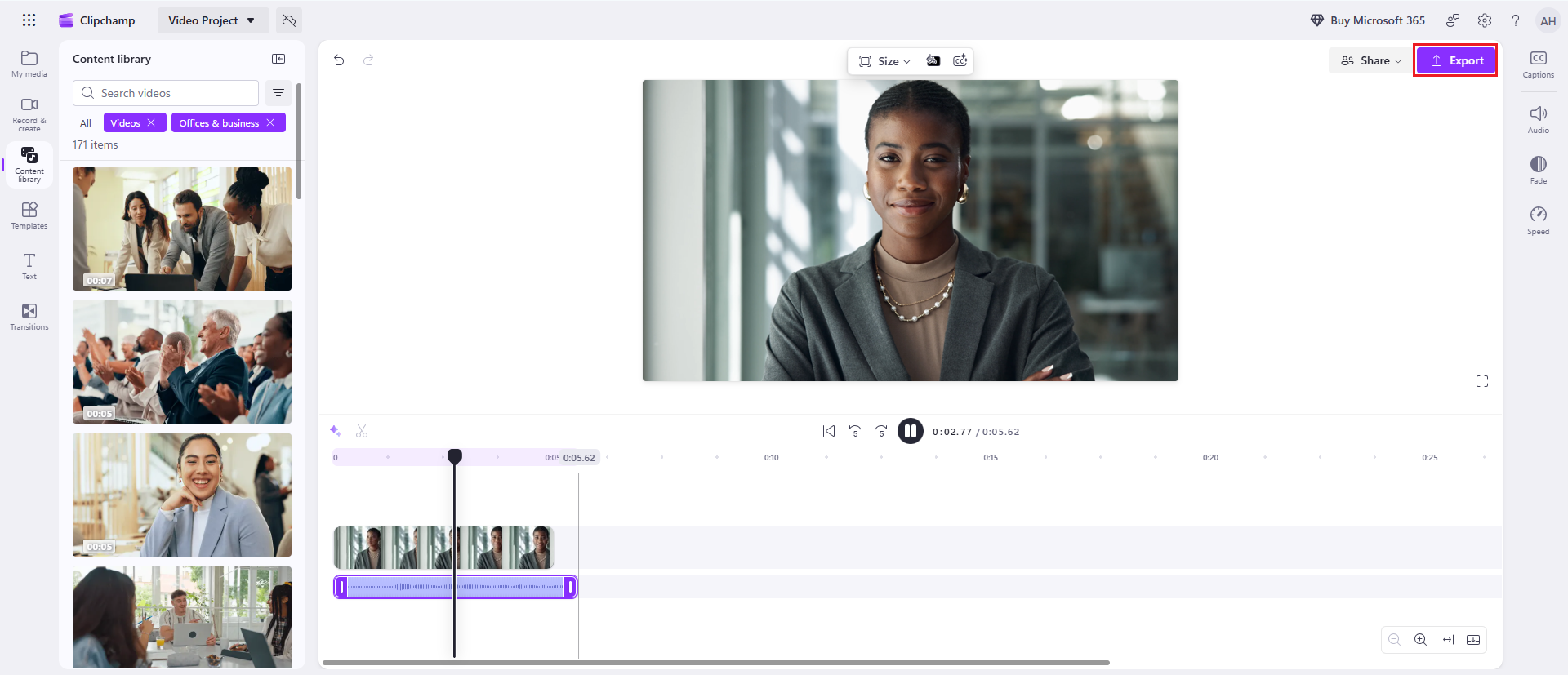Click the audio clip right trim handle
1568x675 pixels.
(x=570, y=587)
